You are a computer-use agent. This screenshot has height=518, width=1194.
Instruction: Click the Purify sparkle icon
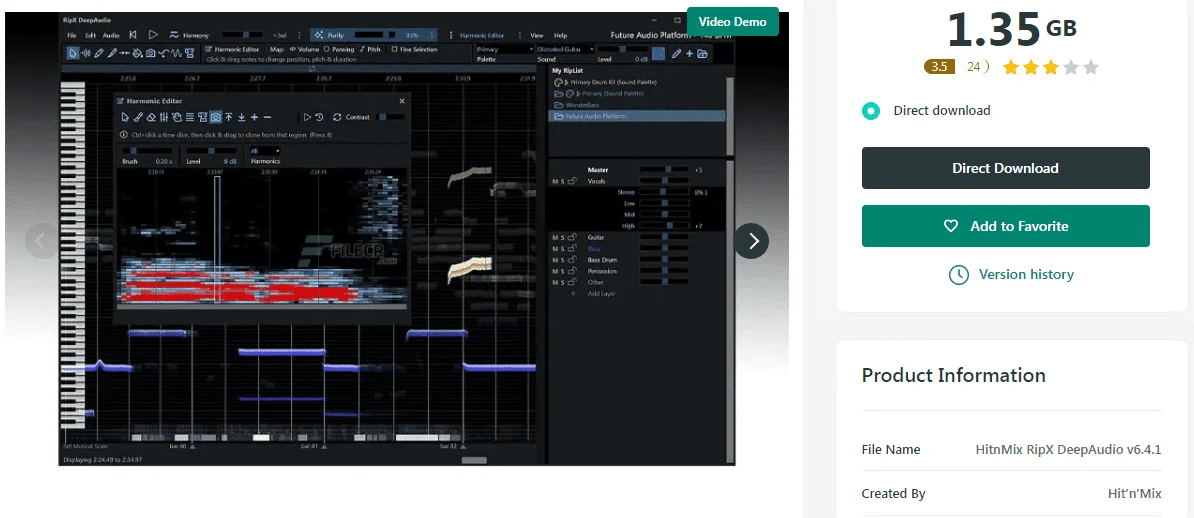click(318, 35)
